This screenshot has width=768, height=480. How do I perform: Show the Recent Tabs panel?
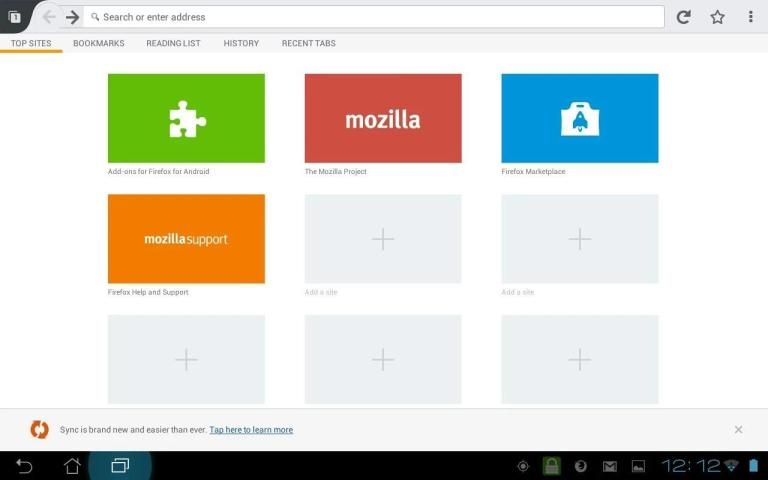(308, 43)
